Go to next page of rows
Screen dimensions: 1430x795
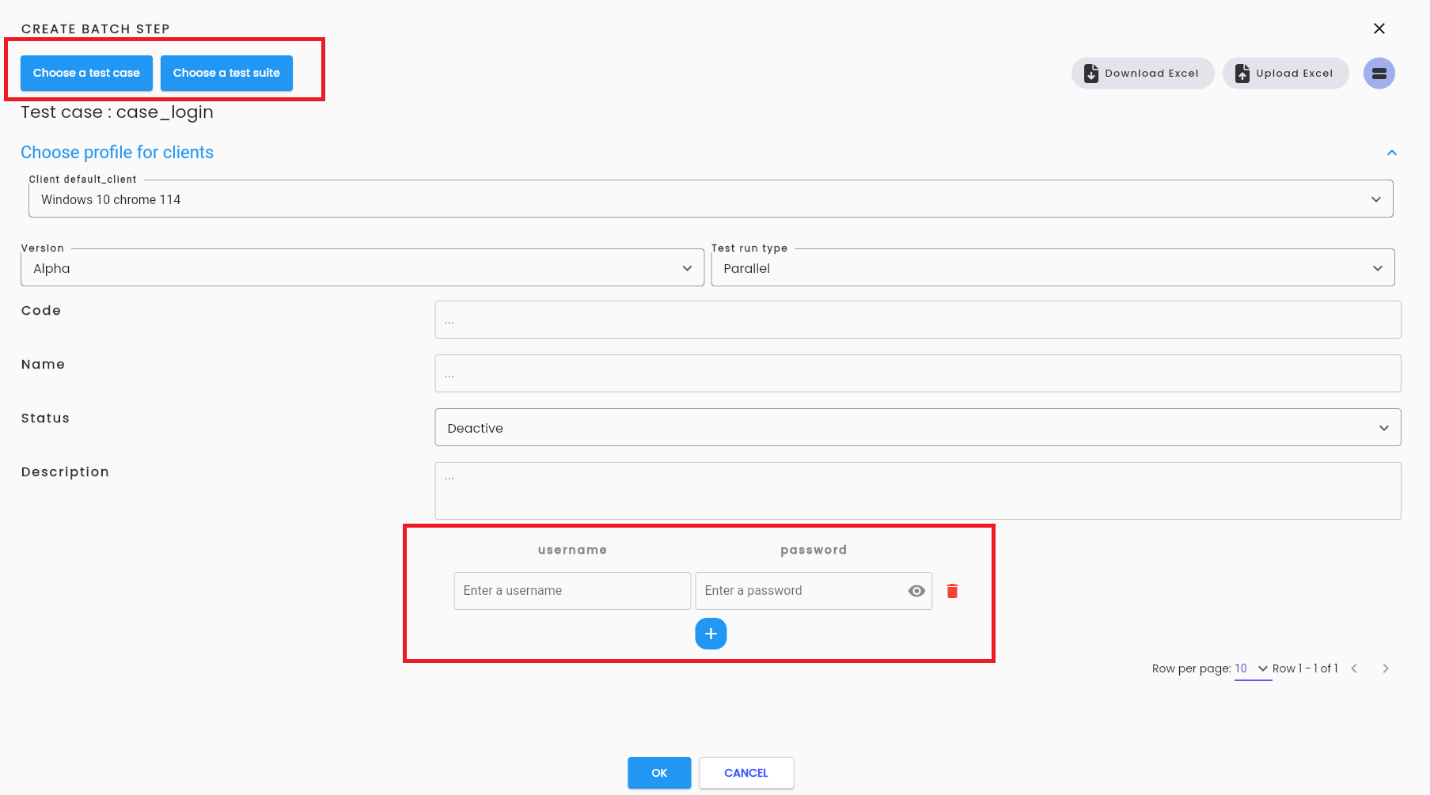(x=1385, y=669)
